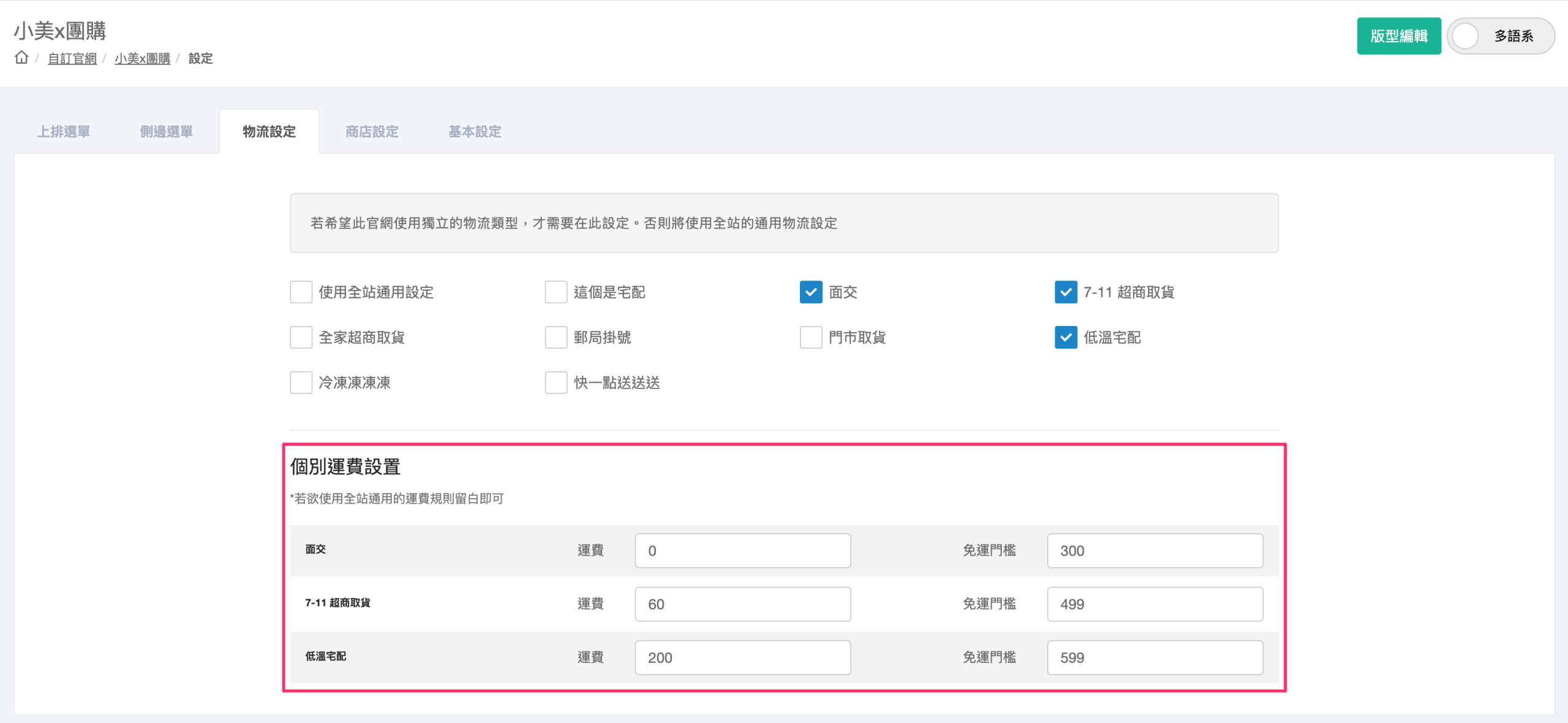Screen dimensions: 1568x723
Task: Open the 基本設定 tab
Action: 475,132
